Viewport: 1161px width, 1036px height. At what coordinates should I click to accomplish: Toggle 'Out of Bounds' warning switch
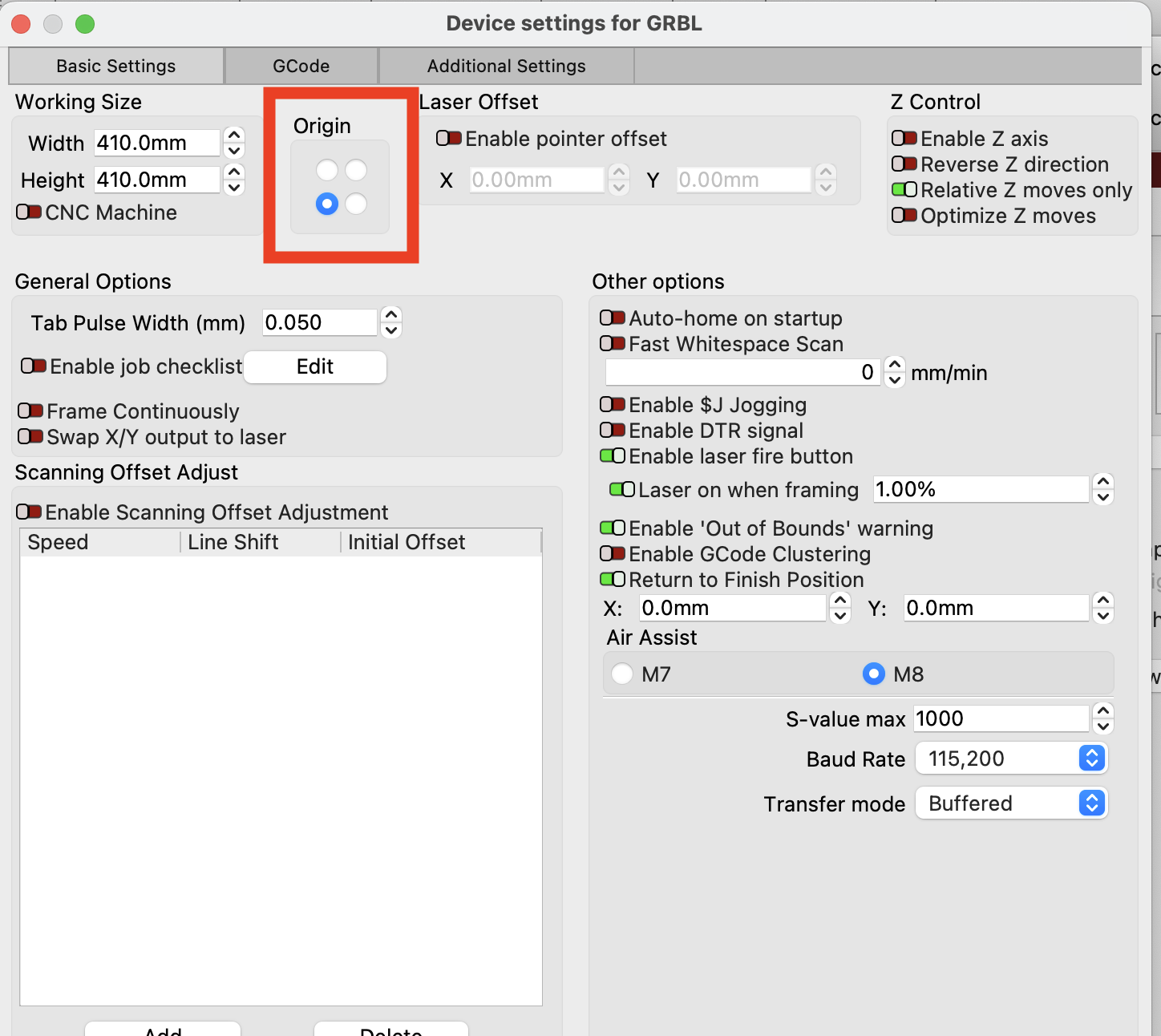[613, 528]
